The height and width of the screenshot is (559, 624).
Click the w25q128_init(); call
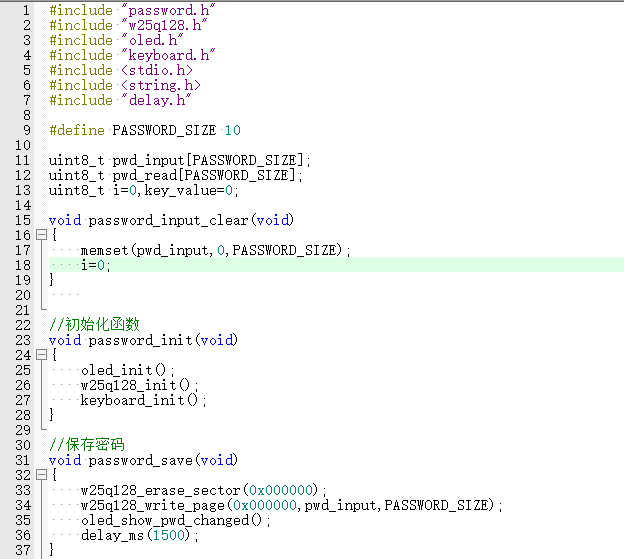click(x=140, y=386)
